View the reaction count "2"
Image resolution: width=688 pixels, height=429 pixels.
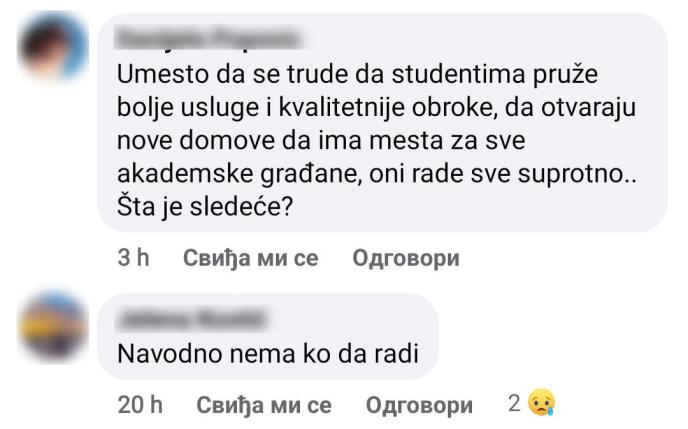tap(514, 405)
